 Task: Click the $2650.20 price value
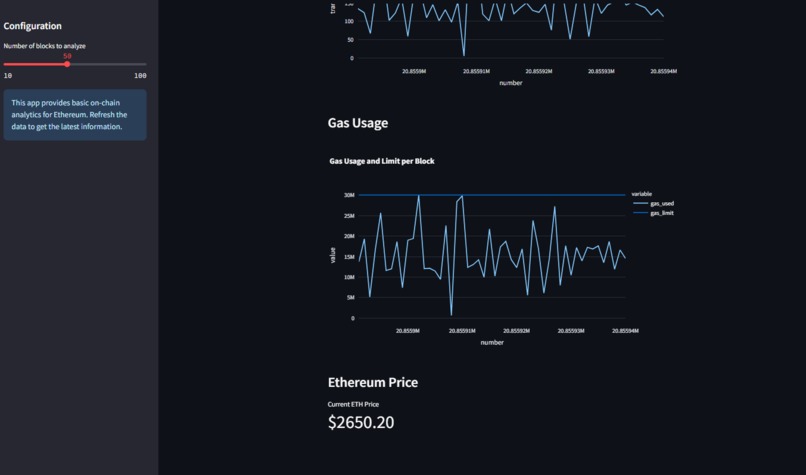(361, 423)
